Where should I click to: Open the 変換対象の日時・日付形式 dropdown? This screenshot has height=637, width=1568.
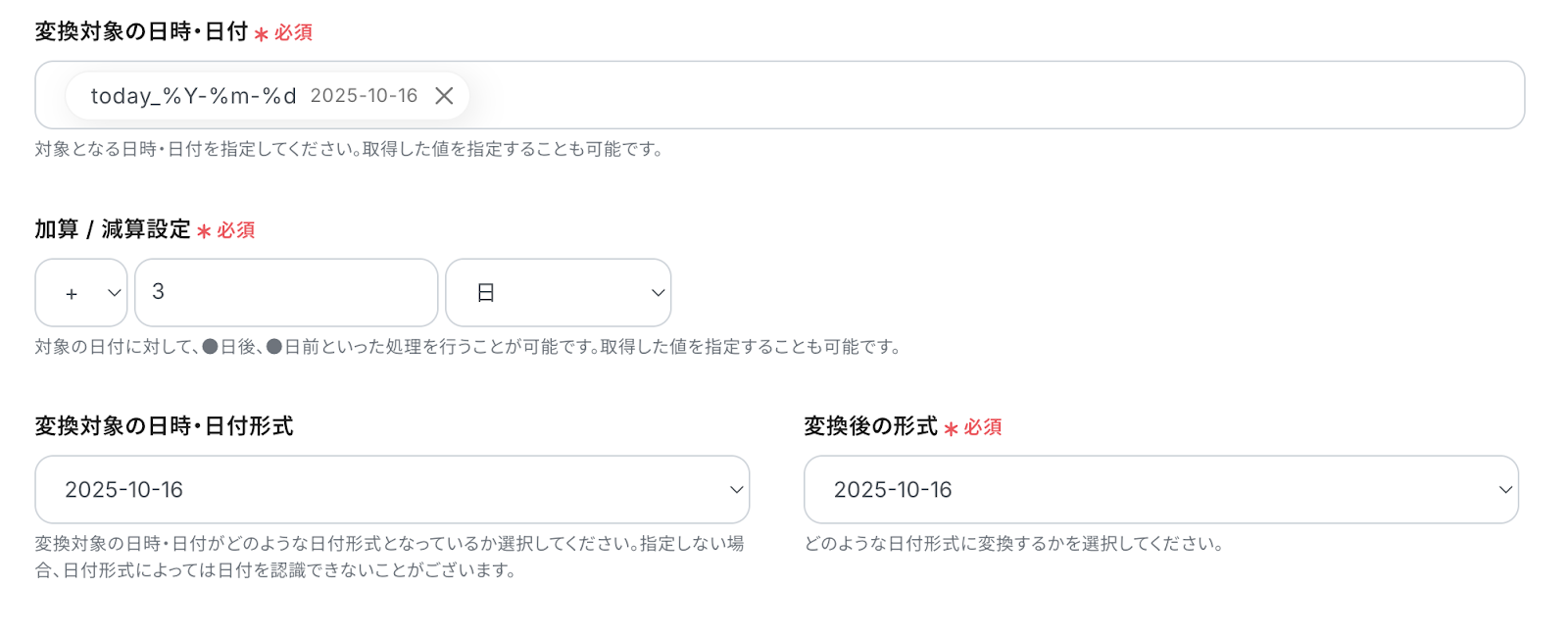392,490
